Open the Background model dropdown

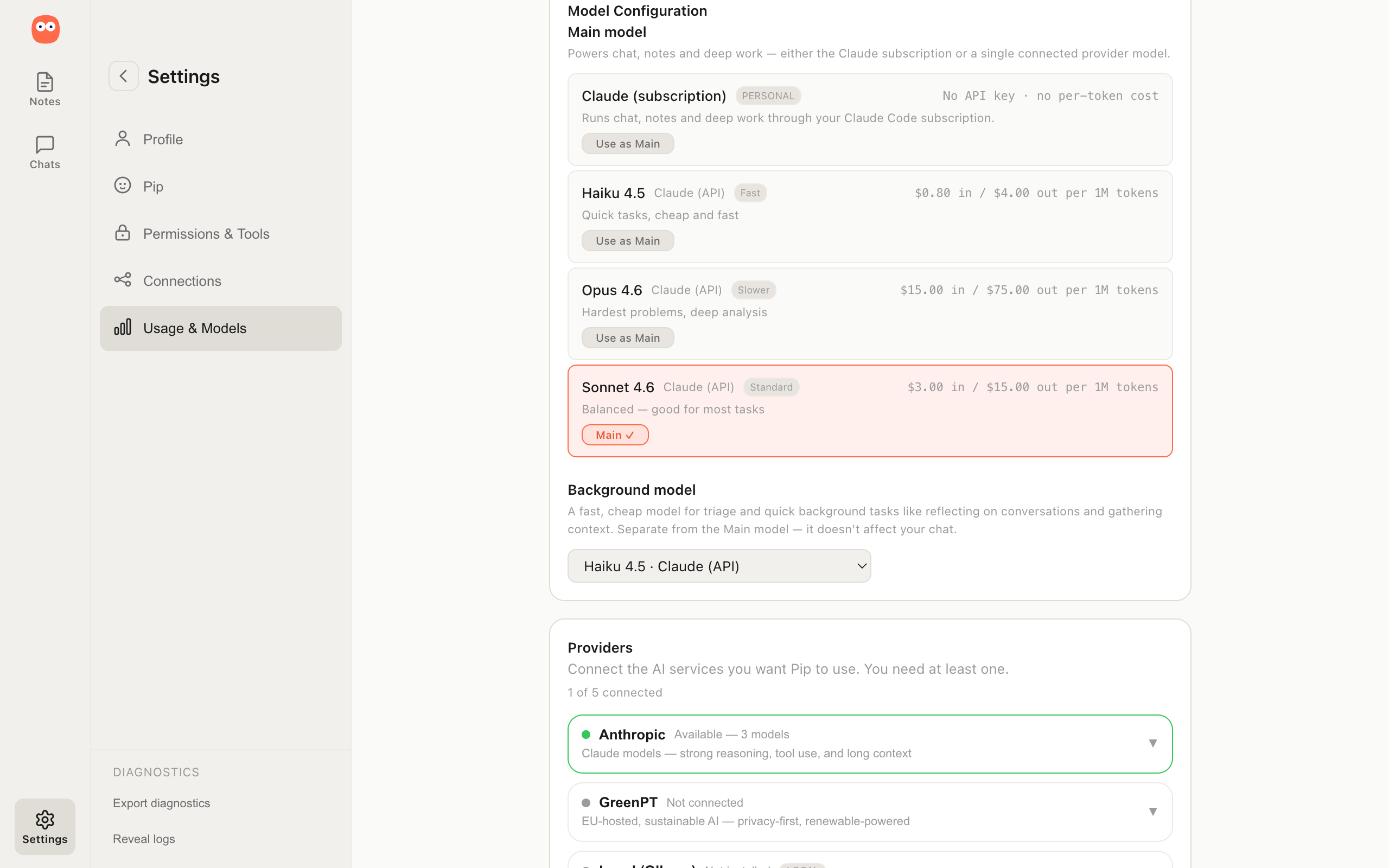pos(718,566)
